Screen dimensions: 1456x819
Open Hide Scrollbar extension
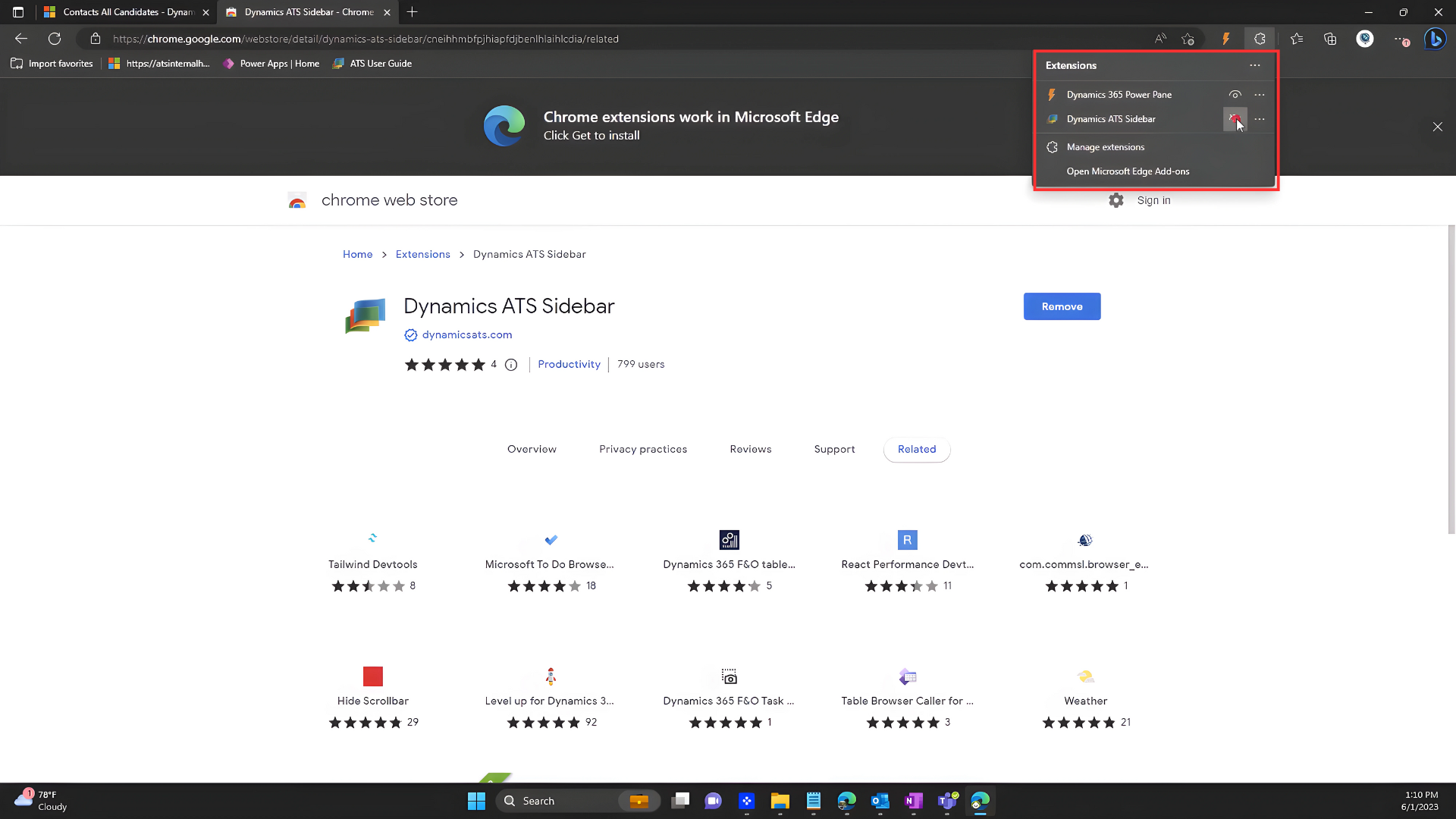[372, 698]
